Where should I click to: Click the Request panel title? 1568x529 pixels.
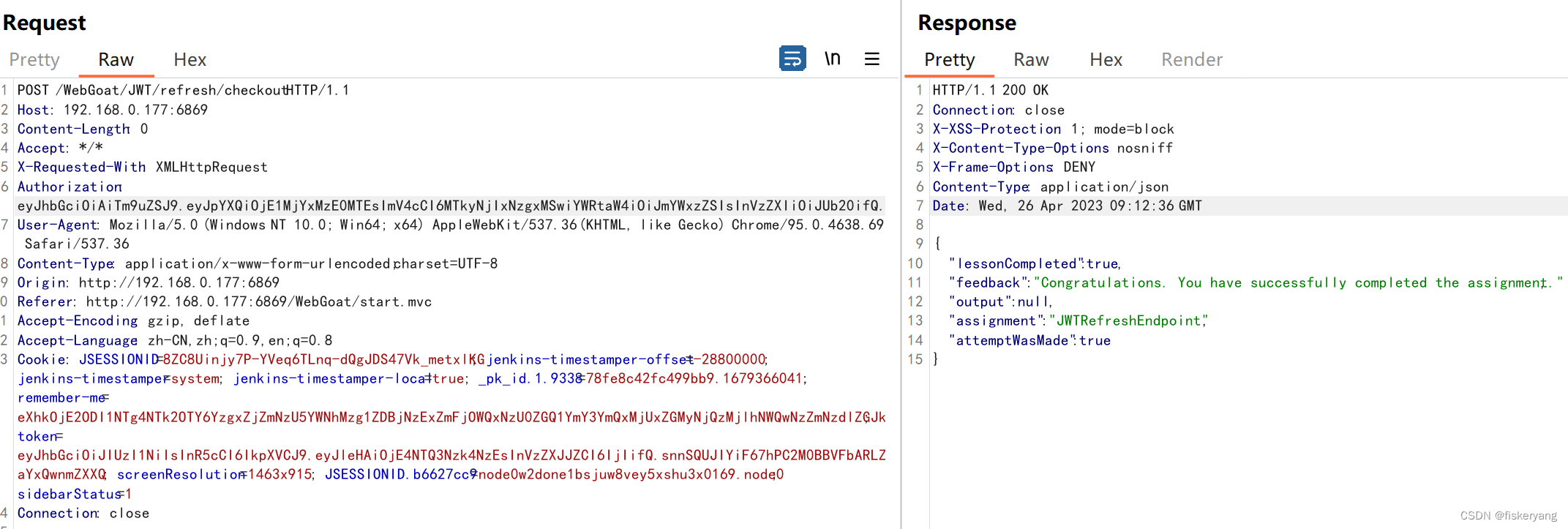pos(45,23)
